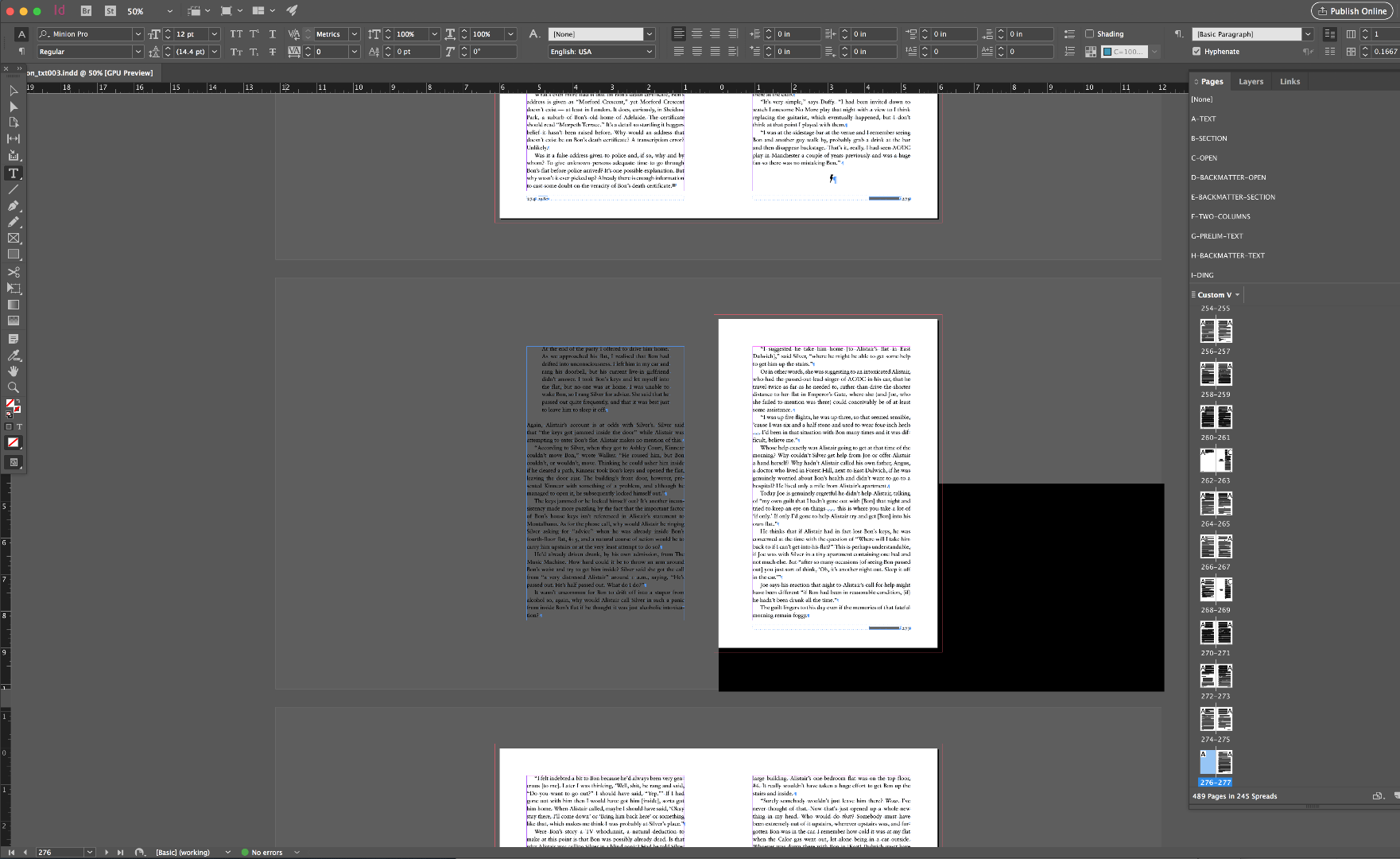Go to the last page in status bar
The image size is (1400, 859).
pyautogui.click(x=120, y=852)
